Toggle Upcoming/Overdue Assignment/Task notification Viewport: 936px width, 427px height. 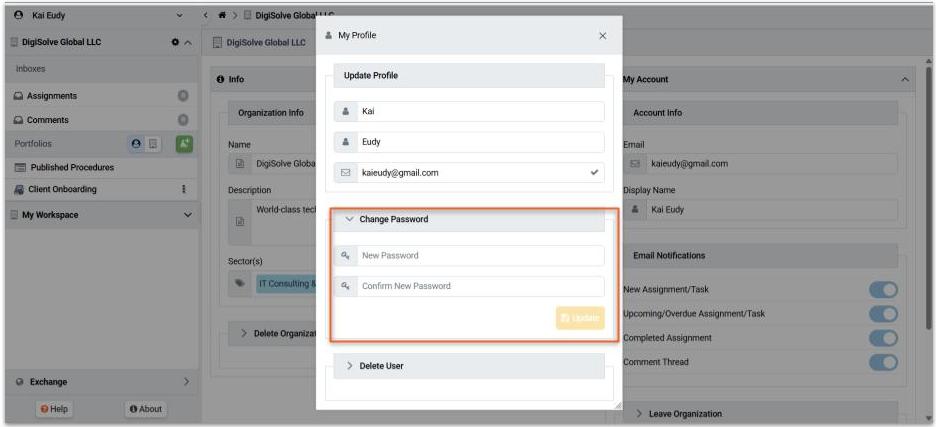tap(883, 314)
